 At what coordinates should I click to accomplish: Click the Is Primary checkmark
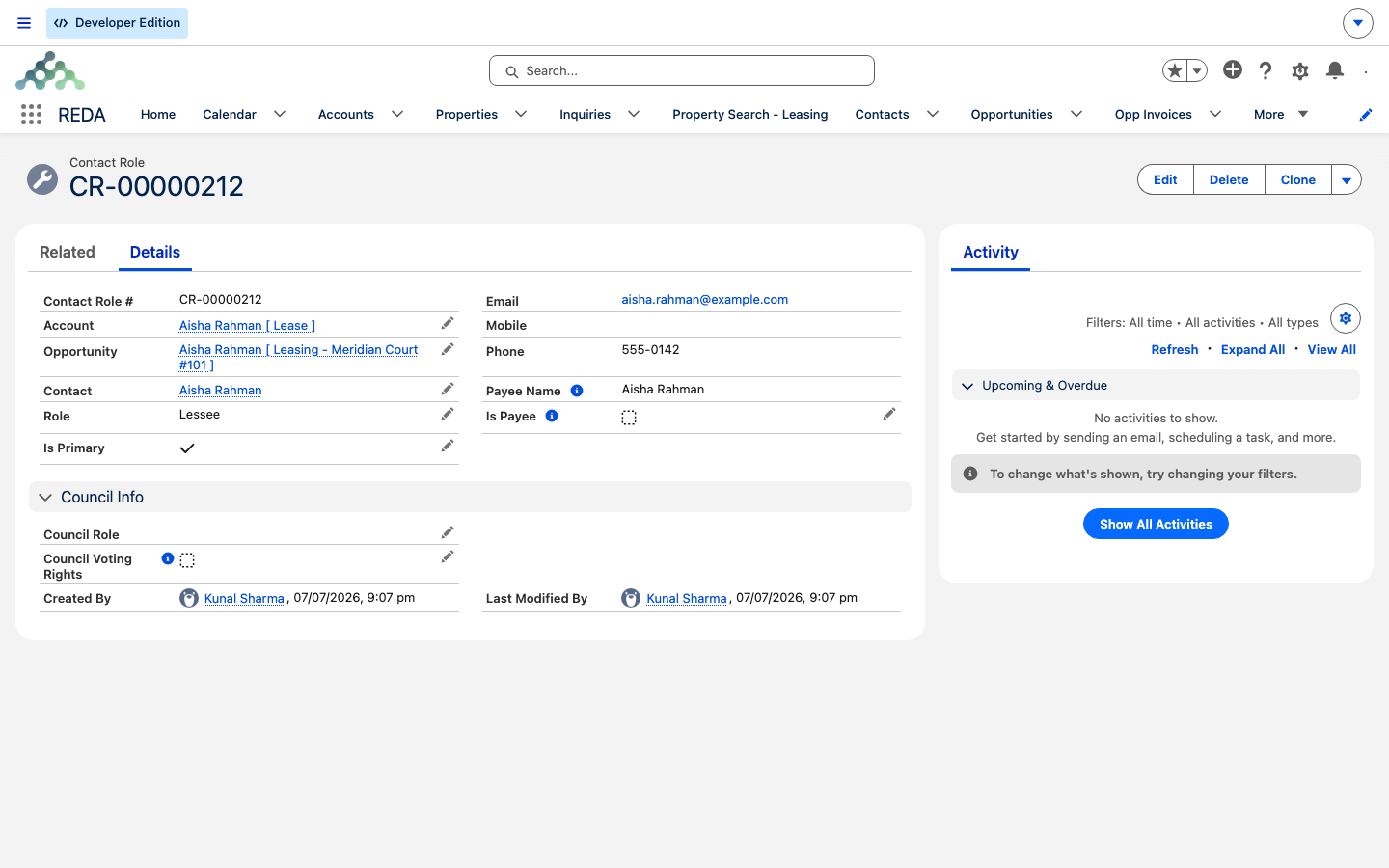[187, 448]
